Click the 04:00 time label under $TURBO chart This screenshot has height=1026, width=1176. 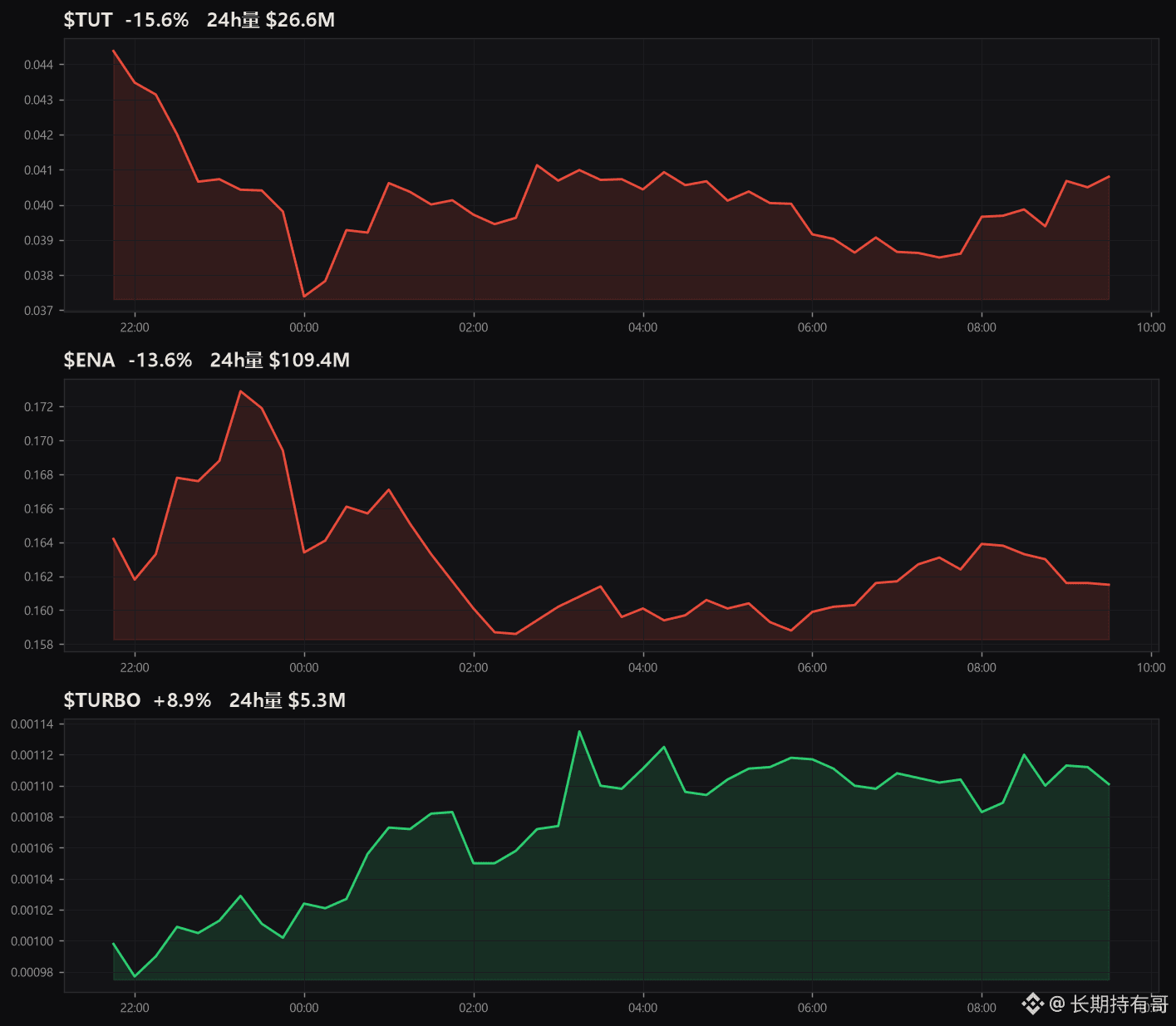643,1008
